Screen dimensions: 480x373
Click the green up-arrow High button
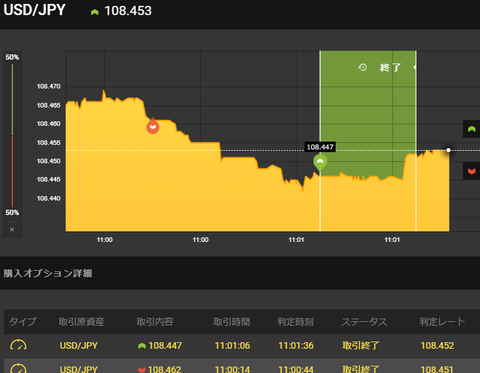[x=471, y=129]
